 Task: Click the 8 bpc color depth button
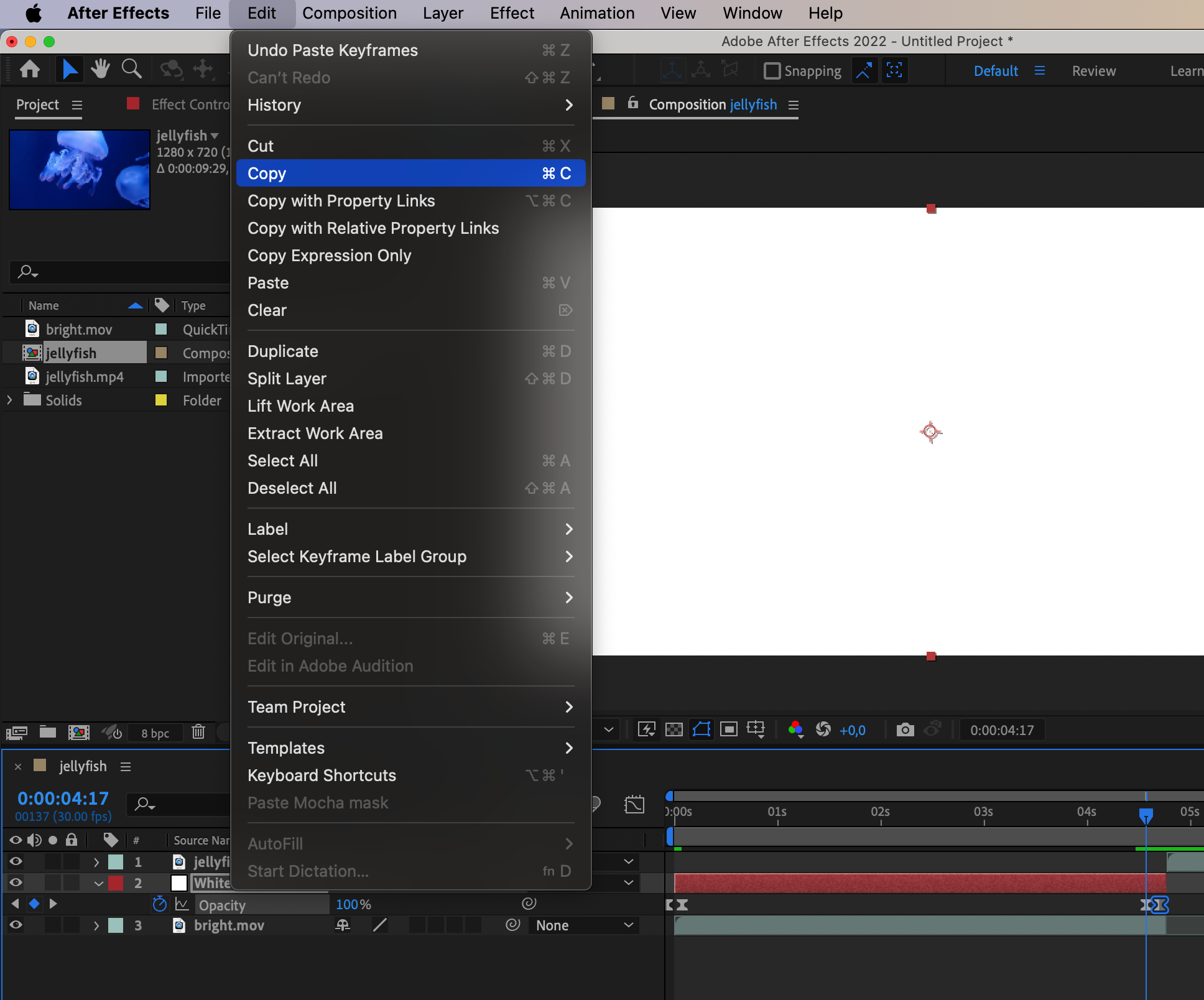point(155,733)
